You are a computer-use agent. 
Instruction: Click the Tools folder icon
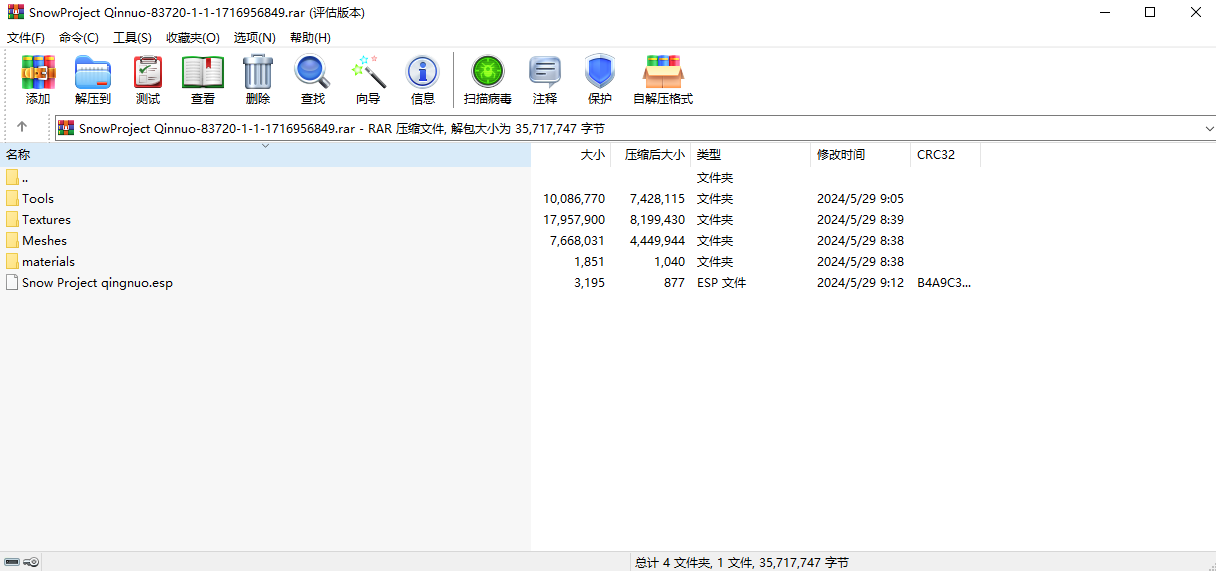pyautogui.click(x=12, y=198)
